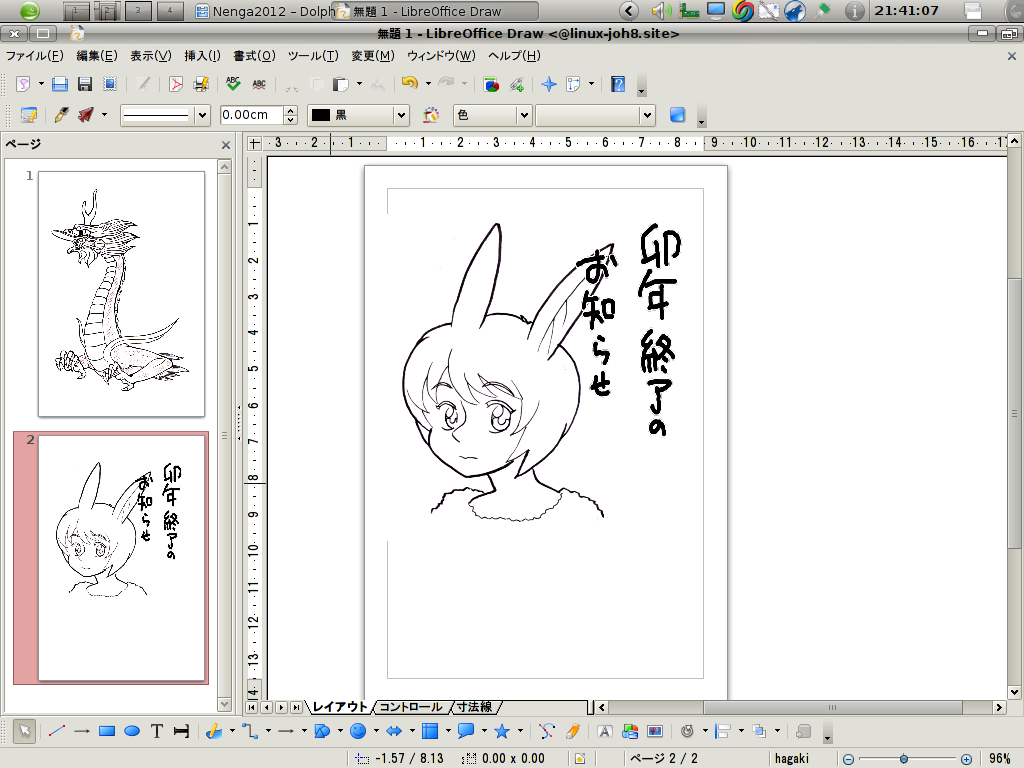1024x768 pixels.
Task: Print the file directly
Action: click(x=201, y=84)
